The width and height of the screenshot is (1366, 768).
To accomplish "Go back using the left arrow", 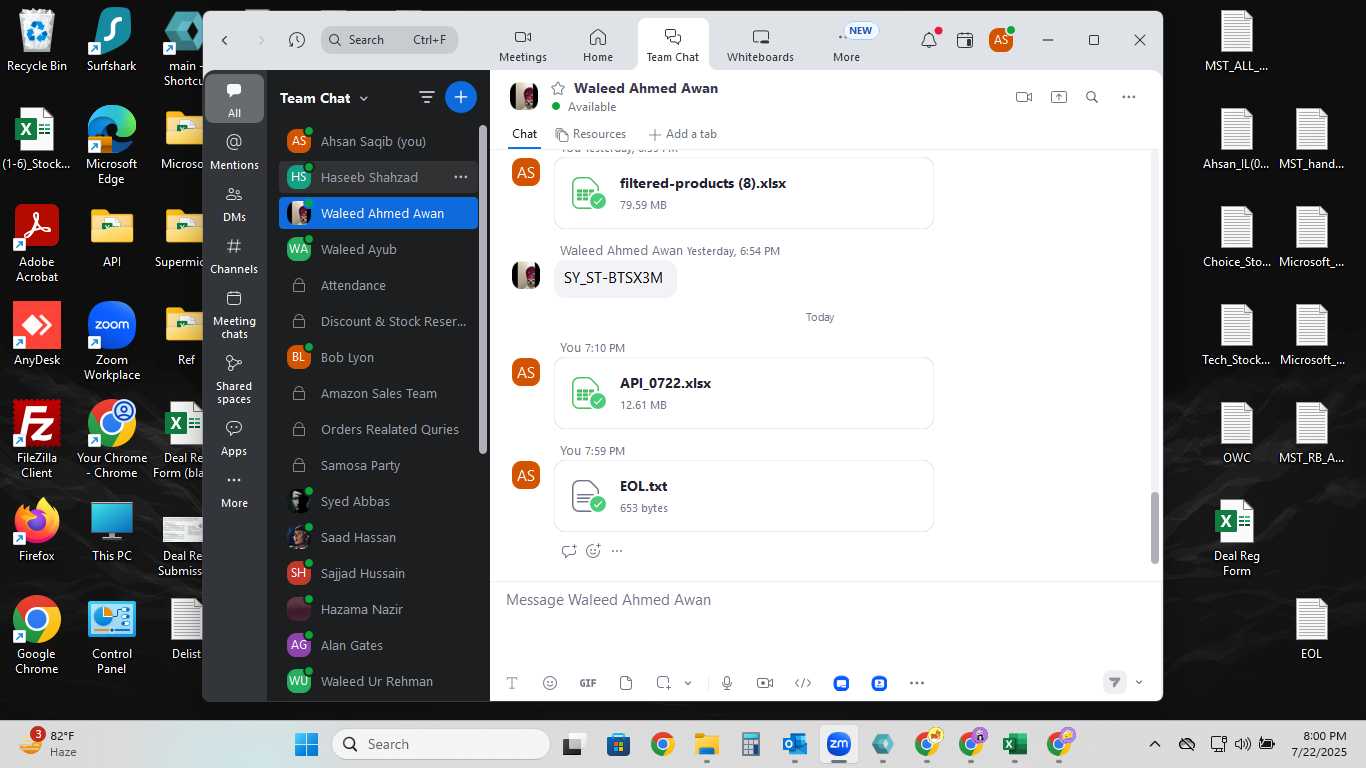I will (225, 40).
